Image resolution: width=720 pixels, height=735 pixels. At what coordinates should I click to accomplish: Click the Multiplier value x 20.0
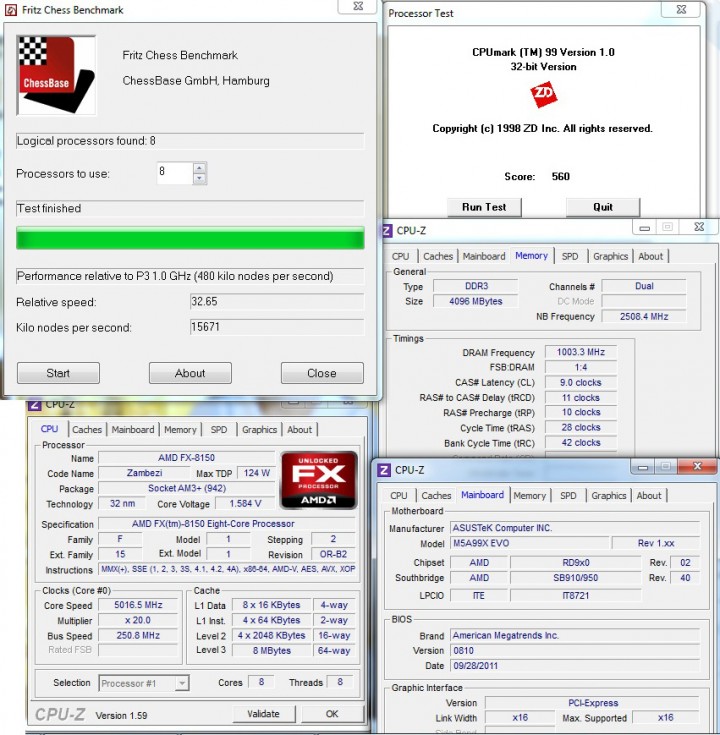pos(138,620)
